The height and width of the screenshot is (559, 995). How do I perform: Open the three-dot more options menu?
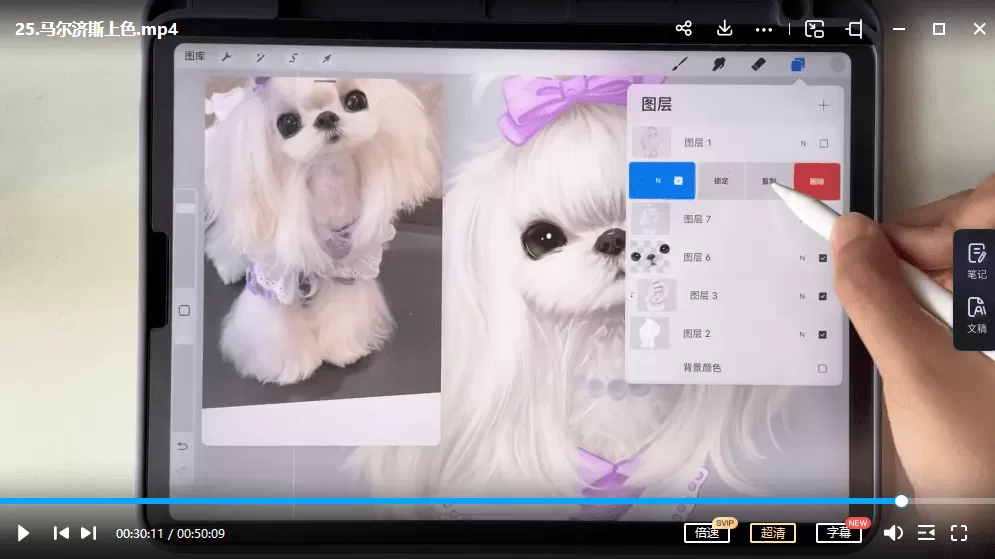[x=764, y=29]
